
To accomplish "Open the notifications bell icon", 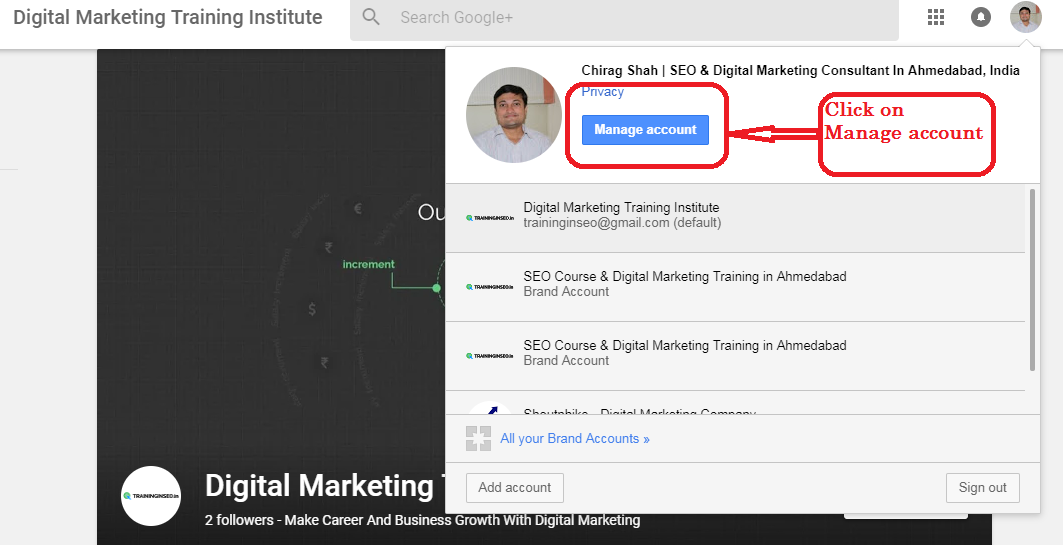I will 980,17.
